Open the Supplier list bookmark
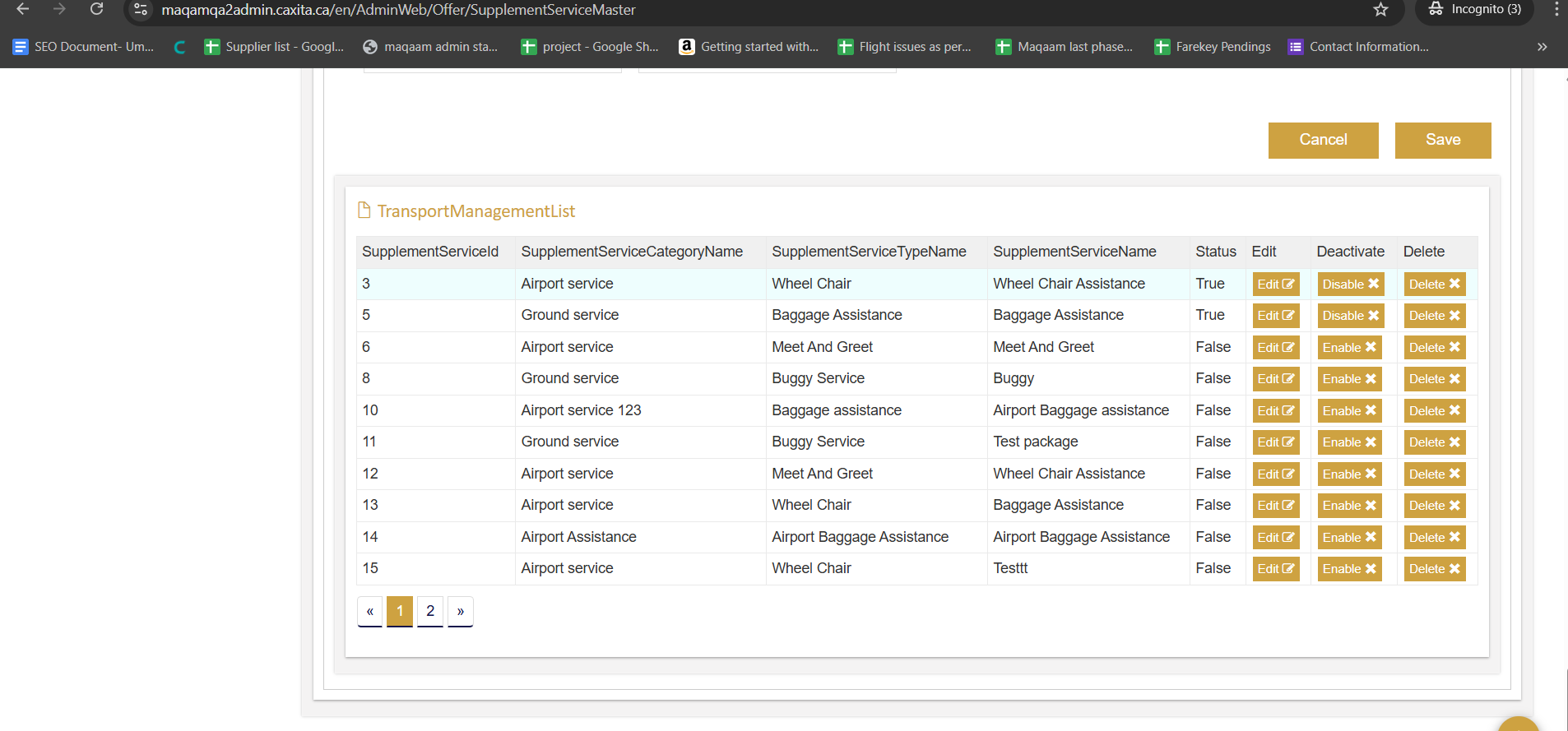This screenshot has height=731, width=1568. pyautogui.click(x=274, y=47)
